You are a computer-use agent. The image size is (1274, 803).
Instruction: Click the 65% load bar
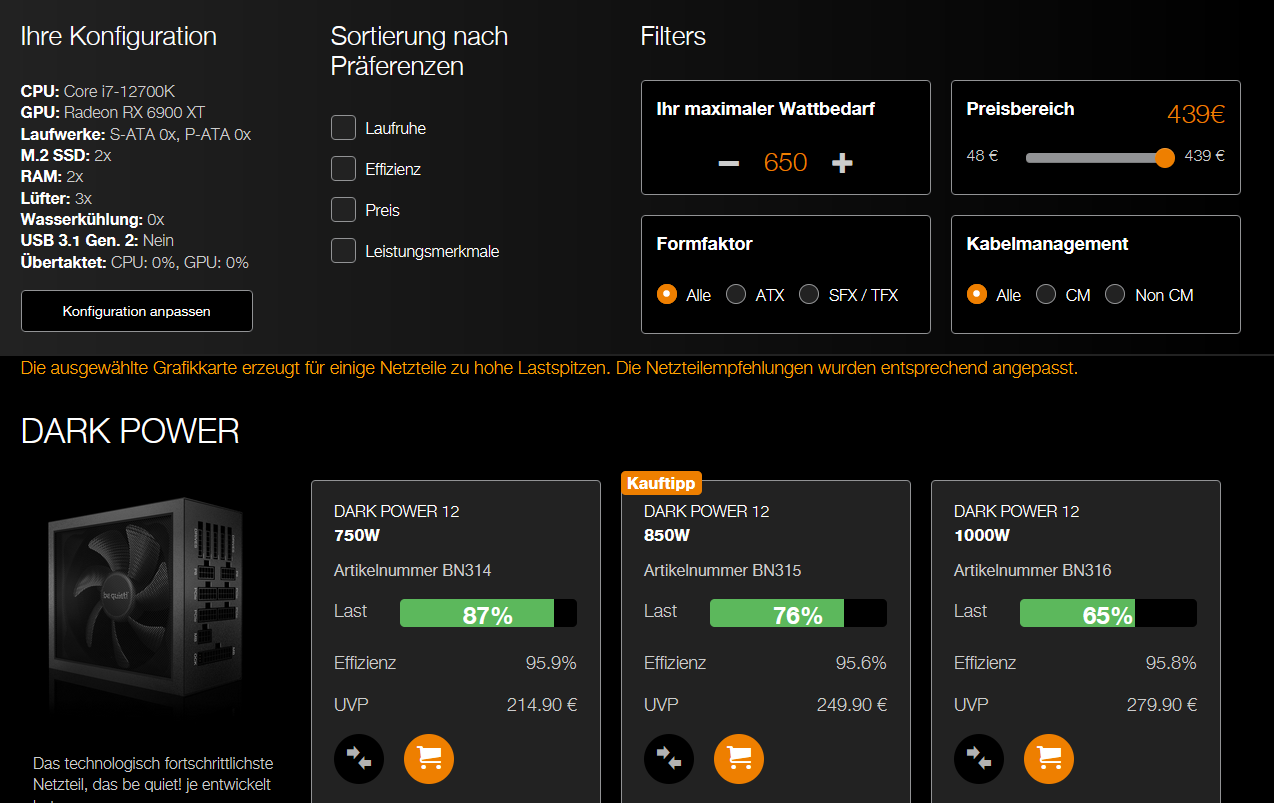(1108, 613)
